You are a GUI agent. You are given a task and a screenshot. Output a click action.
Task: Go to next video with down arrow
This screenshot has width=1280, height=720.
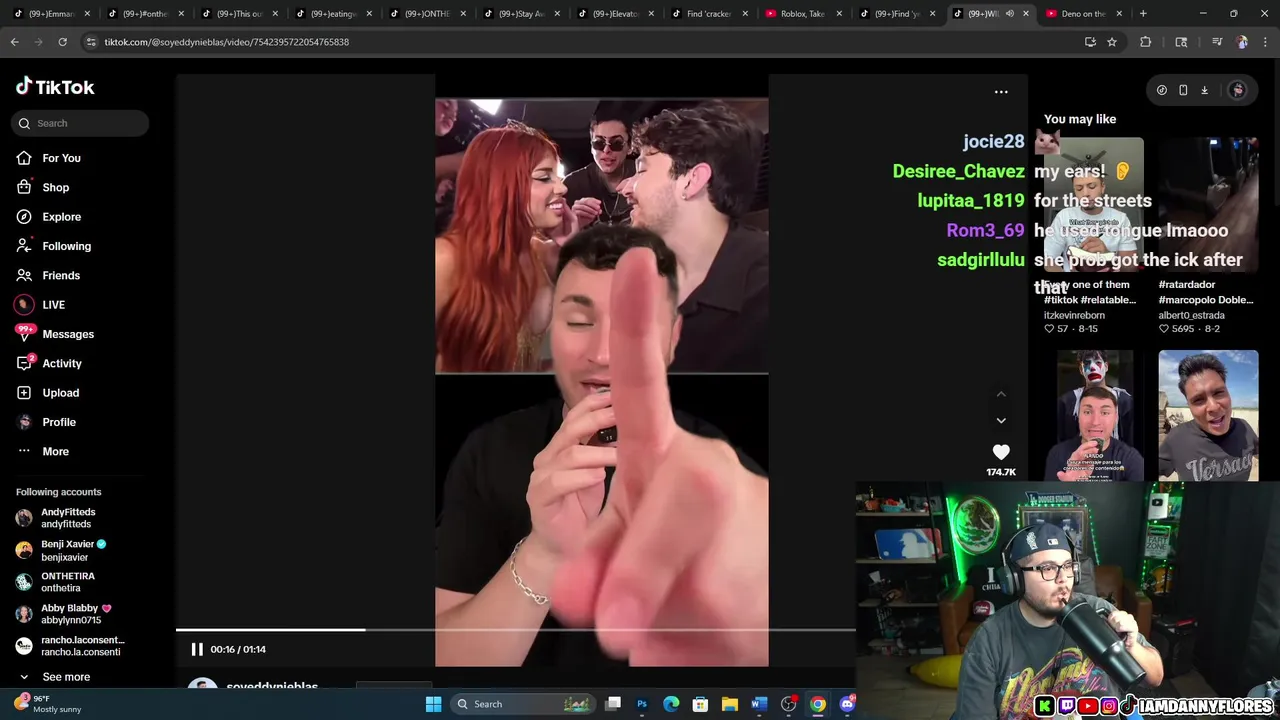[1001, 420]
